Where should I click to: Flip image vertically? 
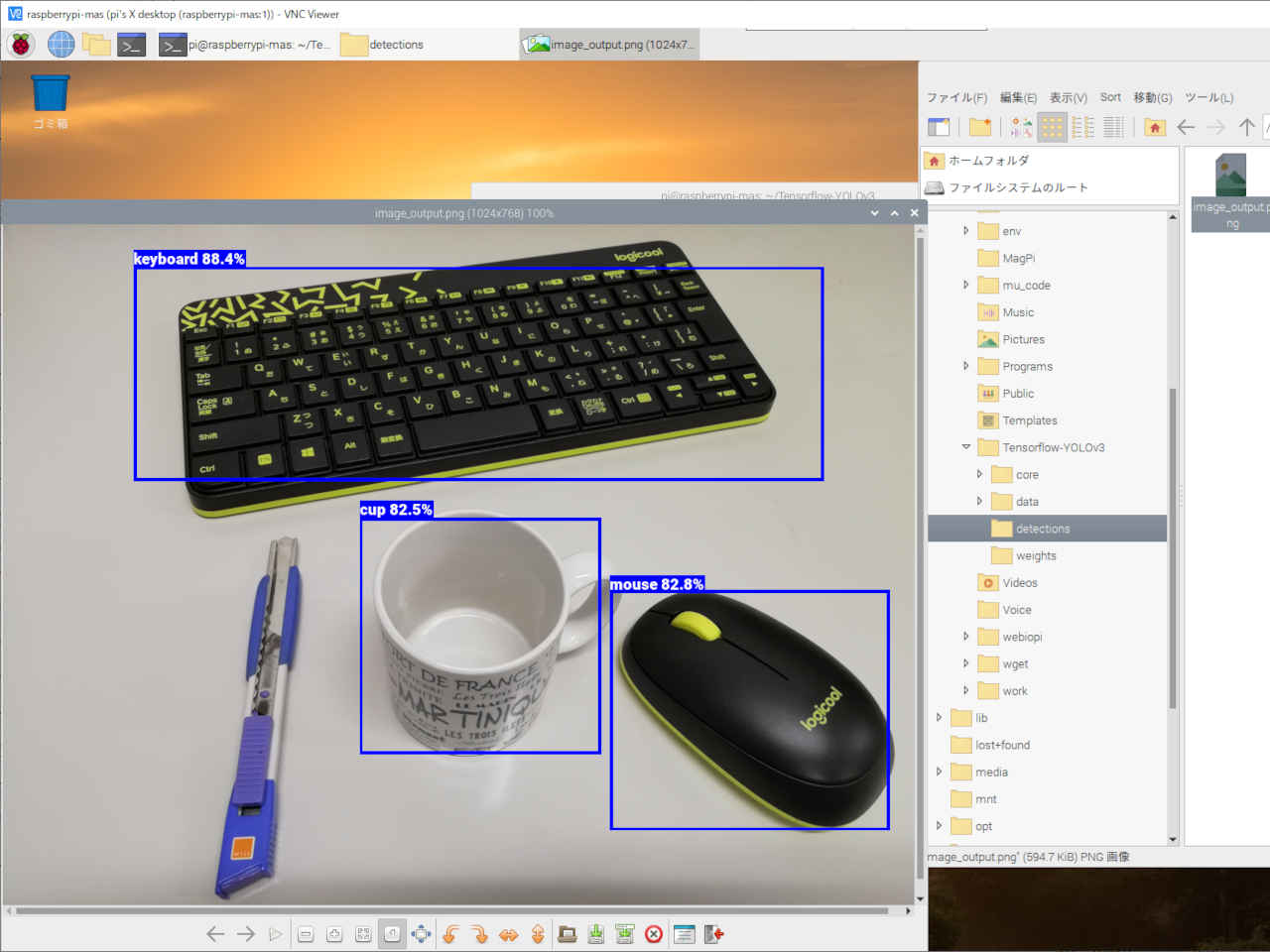(x=538, y=934)
